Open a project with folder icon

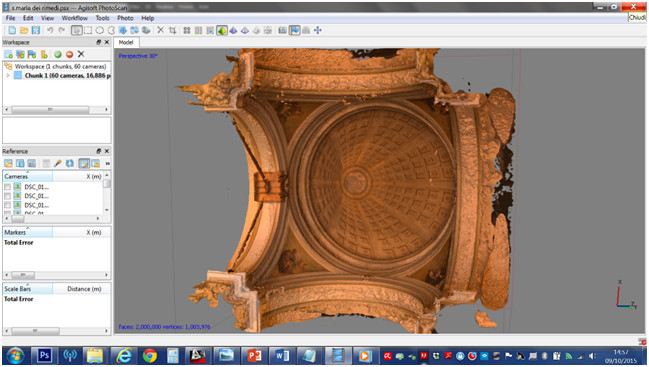24,30
